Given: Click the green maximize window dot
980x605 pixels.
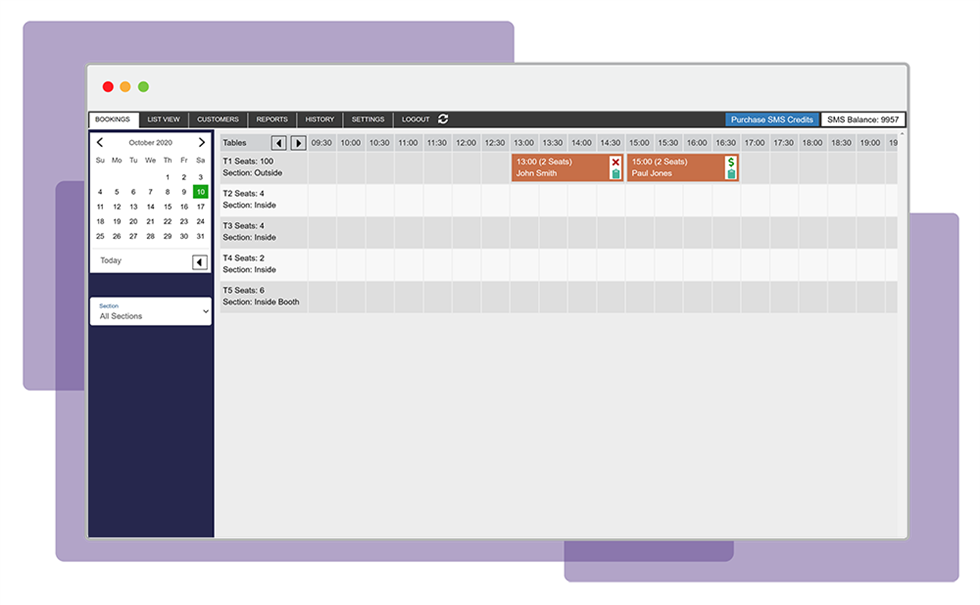Looking at the screenshot, I should [144, 87].
